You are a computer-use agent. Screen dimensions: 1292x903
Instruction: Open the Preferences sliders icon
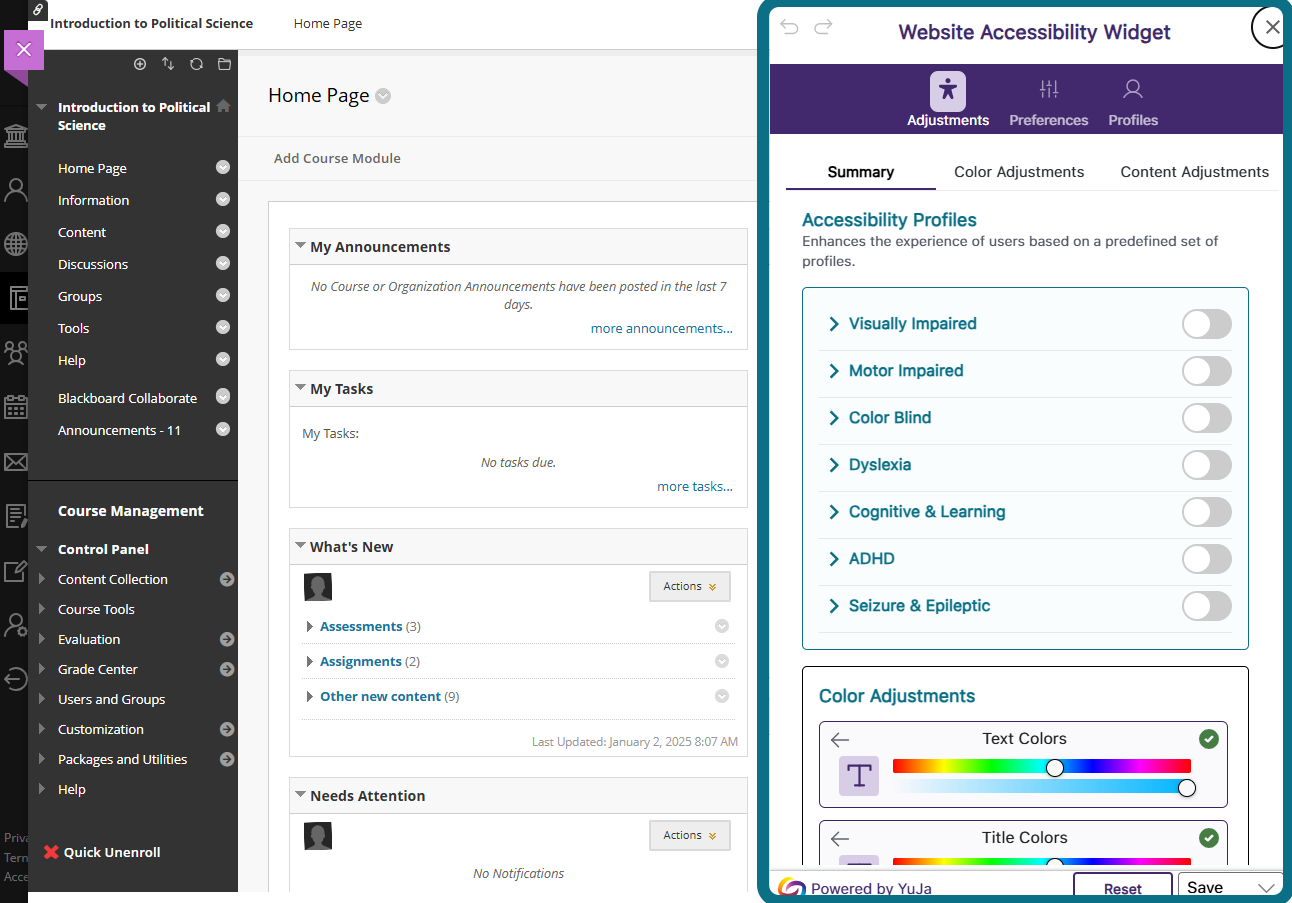(x=1049, y=89)
